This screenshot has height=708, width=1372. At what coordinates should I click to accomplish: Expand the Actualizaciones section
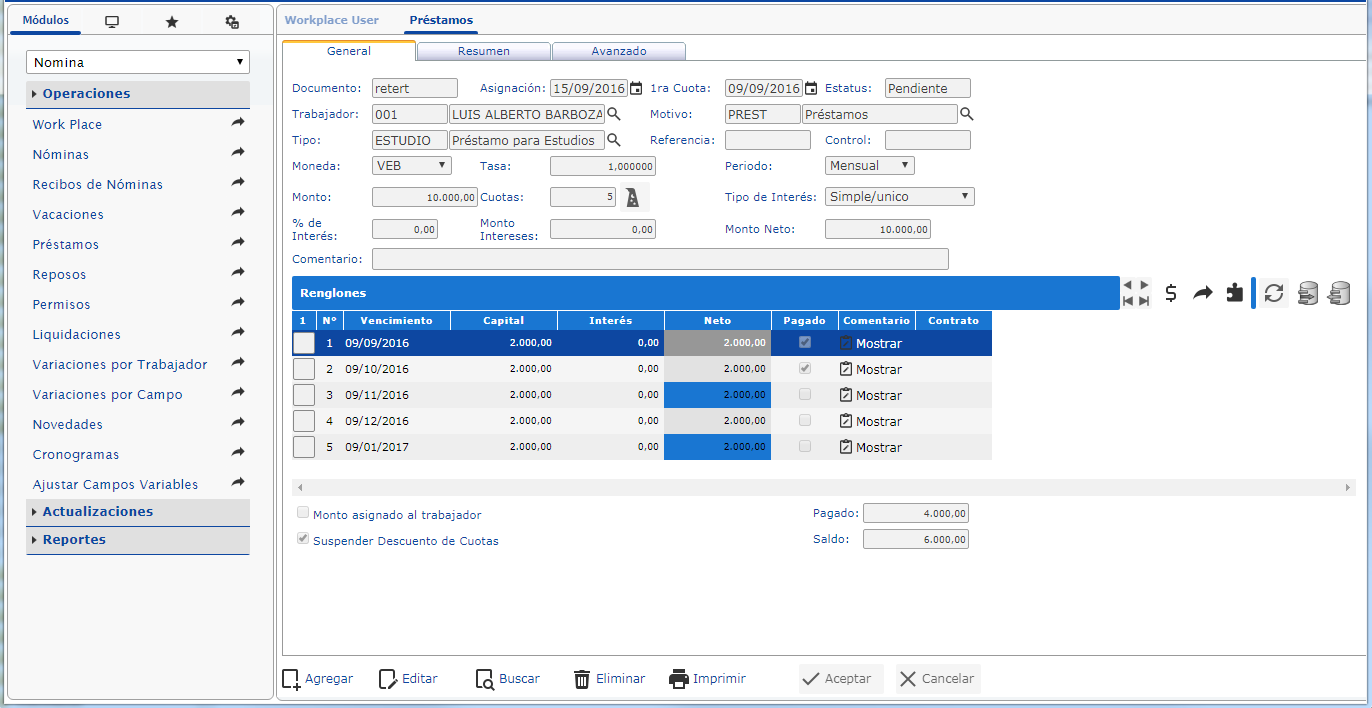97,512
